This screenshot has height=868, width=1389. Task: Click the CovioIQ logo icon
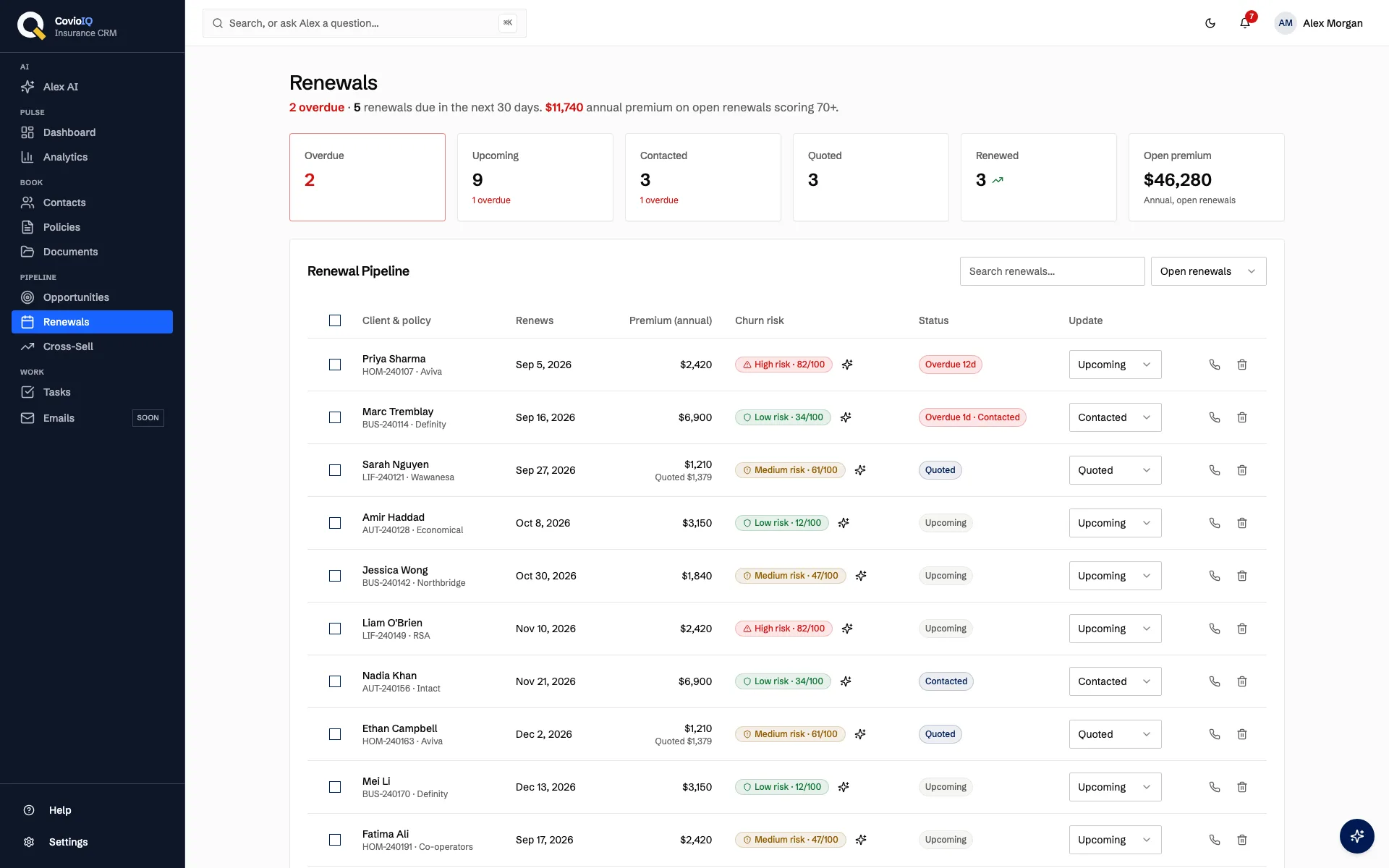pyautogui.click(x=31, y=26)
